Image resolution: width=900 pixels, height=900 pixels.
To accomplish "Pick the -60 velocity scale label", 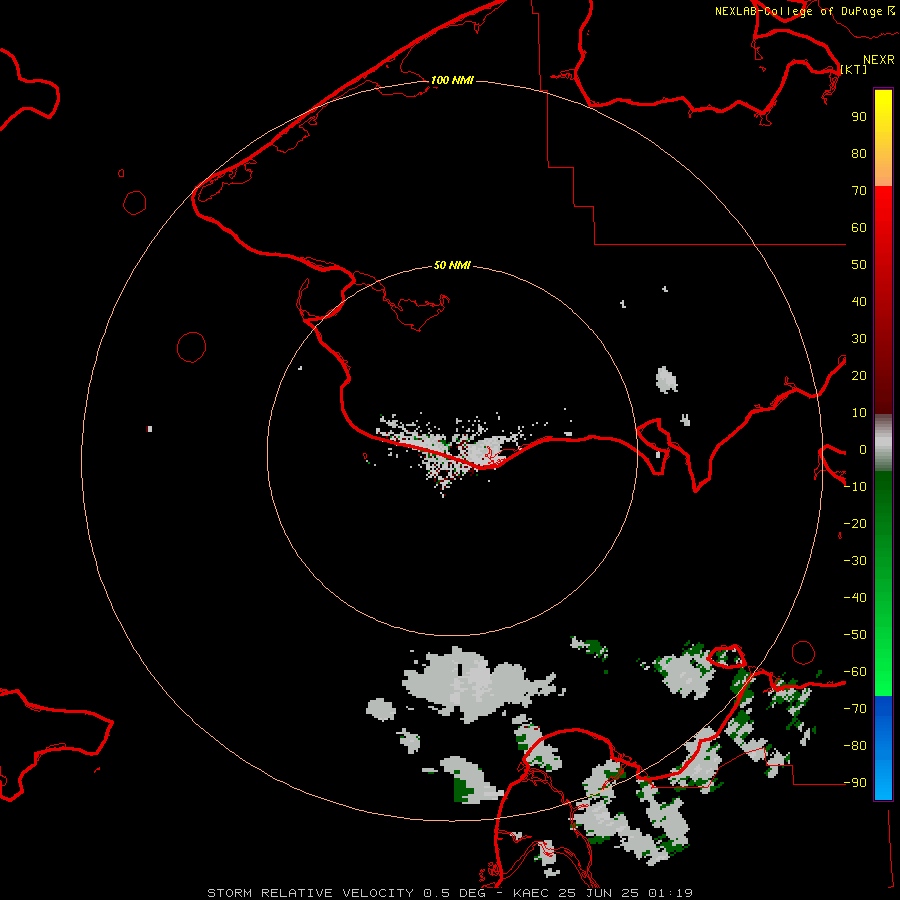I will [855, 672].
